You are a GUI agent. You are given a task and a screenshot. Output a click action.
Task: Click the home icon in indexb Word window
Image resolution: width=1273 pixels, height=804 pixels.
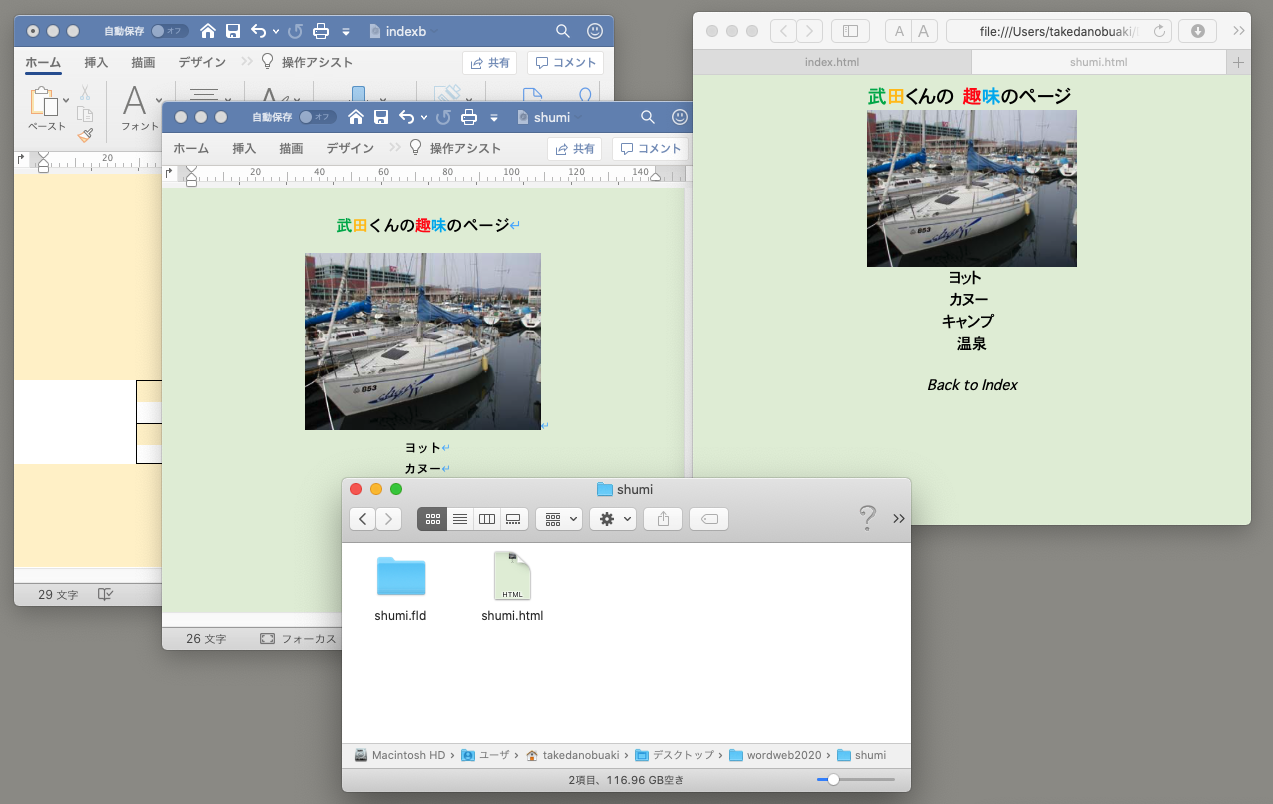point(208,31)
